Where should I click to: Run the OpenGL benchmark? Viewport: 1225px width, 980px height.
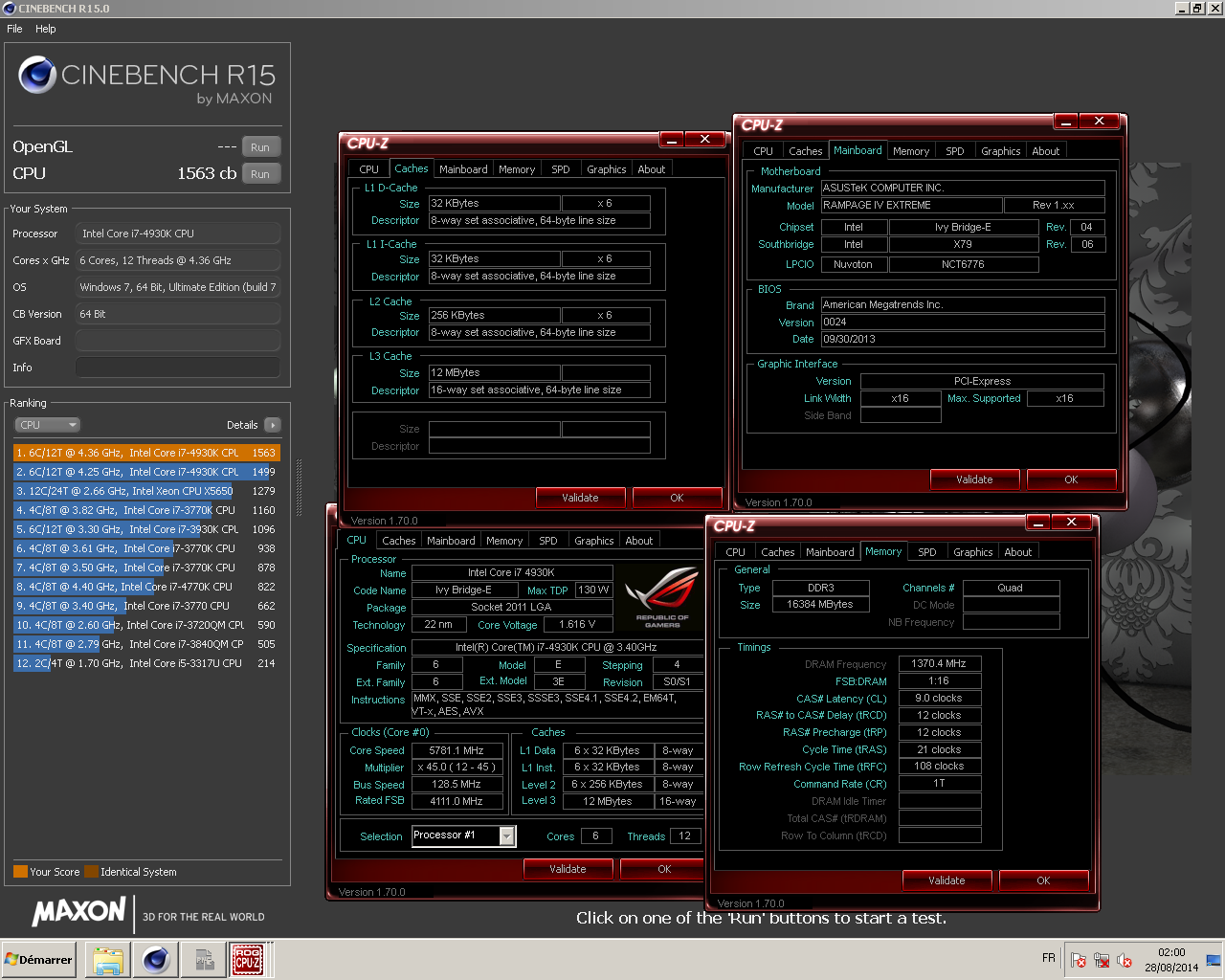point(260,147)
